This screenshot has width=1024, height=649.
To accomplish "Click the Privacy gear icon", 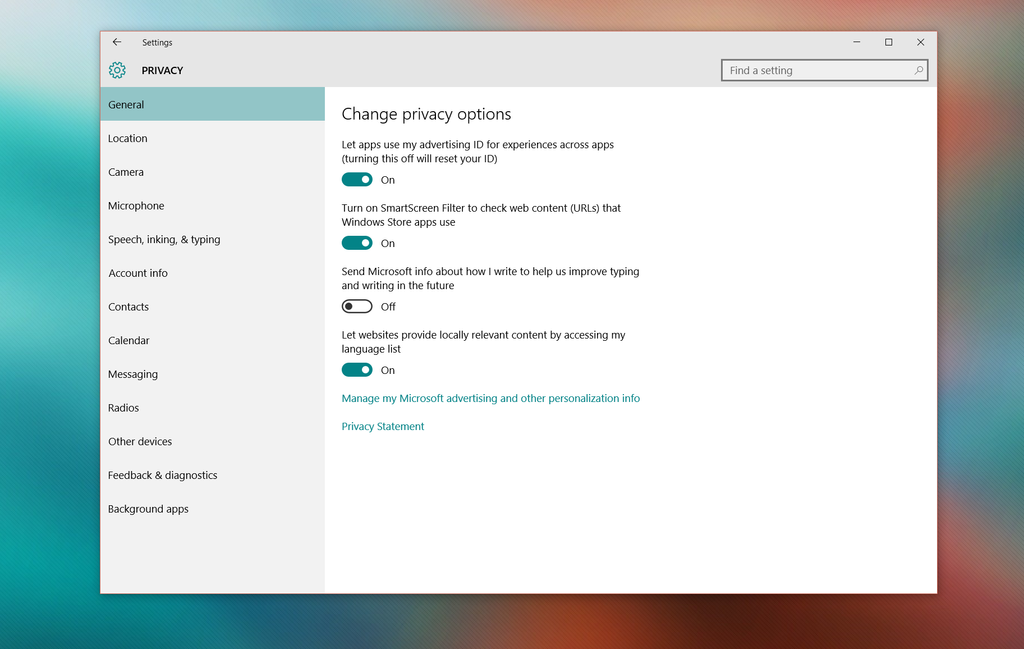I will pos(117,70).
